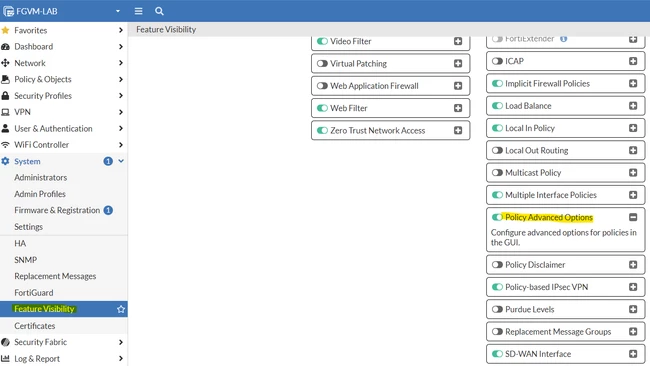Expand Security Fabric chevron

click(121, 342)
